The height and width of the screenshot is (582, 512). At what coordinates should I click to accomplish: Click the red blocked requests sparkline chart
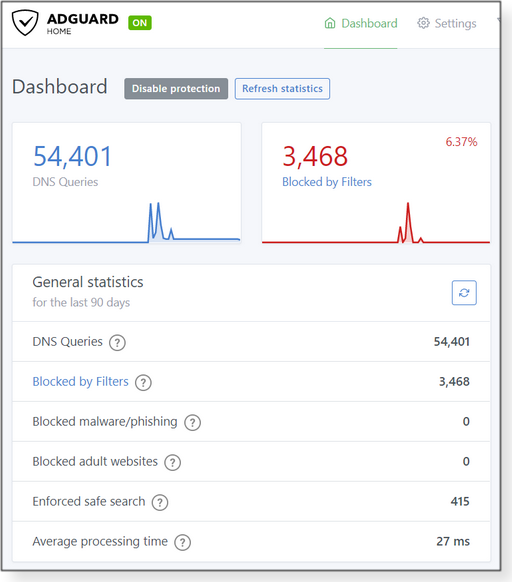click(x=376, y=223)
